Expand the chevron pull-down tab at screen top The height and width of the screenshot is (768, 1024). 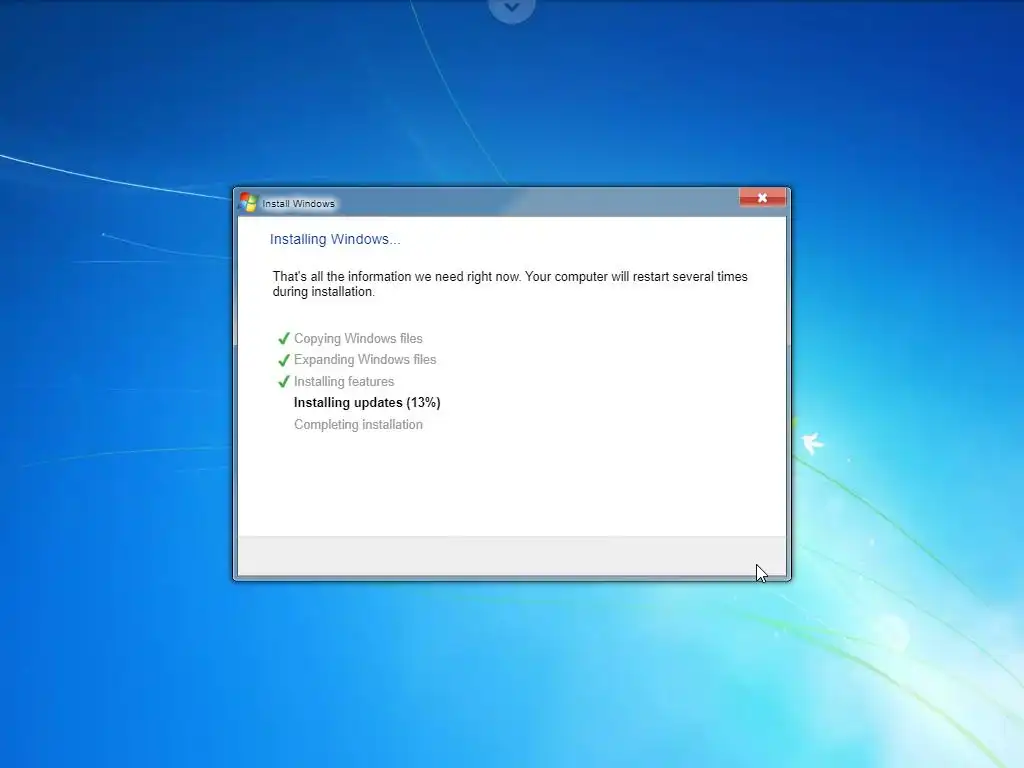pos(512,8)
